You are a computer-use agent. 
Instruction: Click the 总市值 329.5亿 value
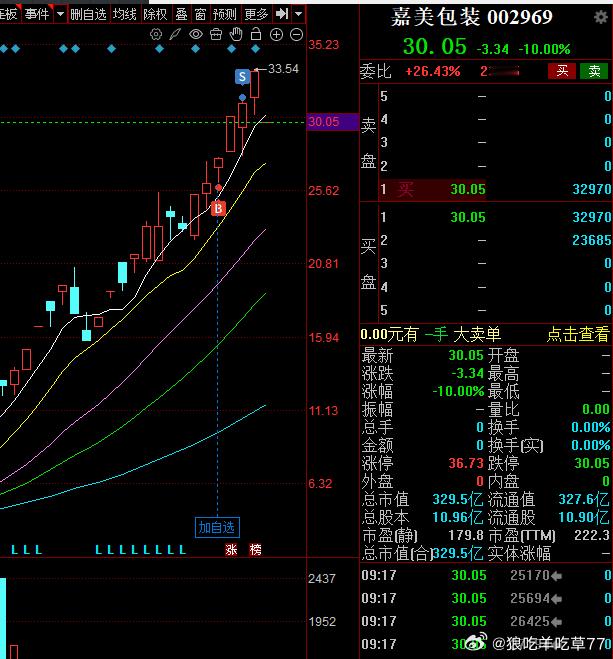pos(458,499)
